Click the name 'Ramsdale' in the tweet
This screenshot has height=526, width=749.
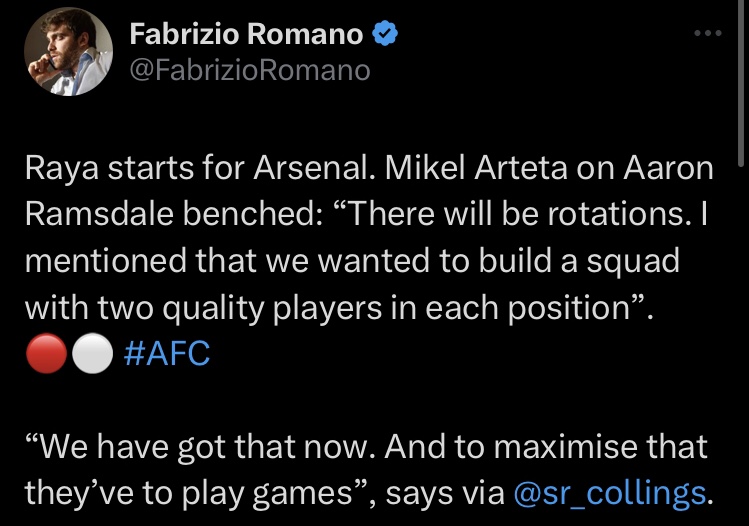tap(99, 214)
